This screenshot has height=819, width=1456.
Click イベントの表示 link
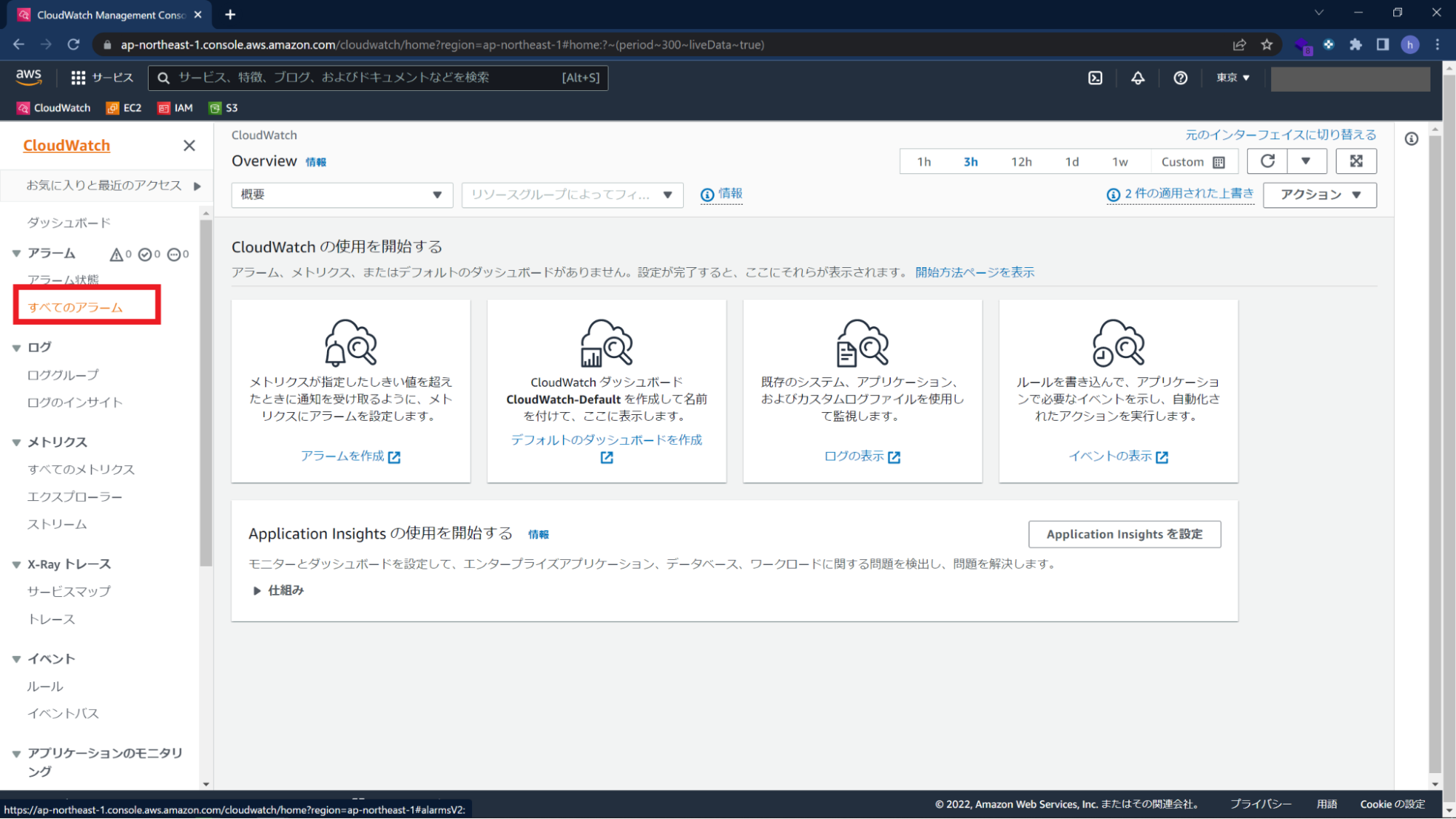pos(1118,456)
